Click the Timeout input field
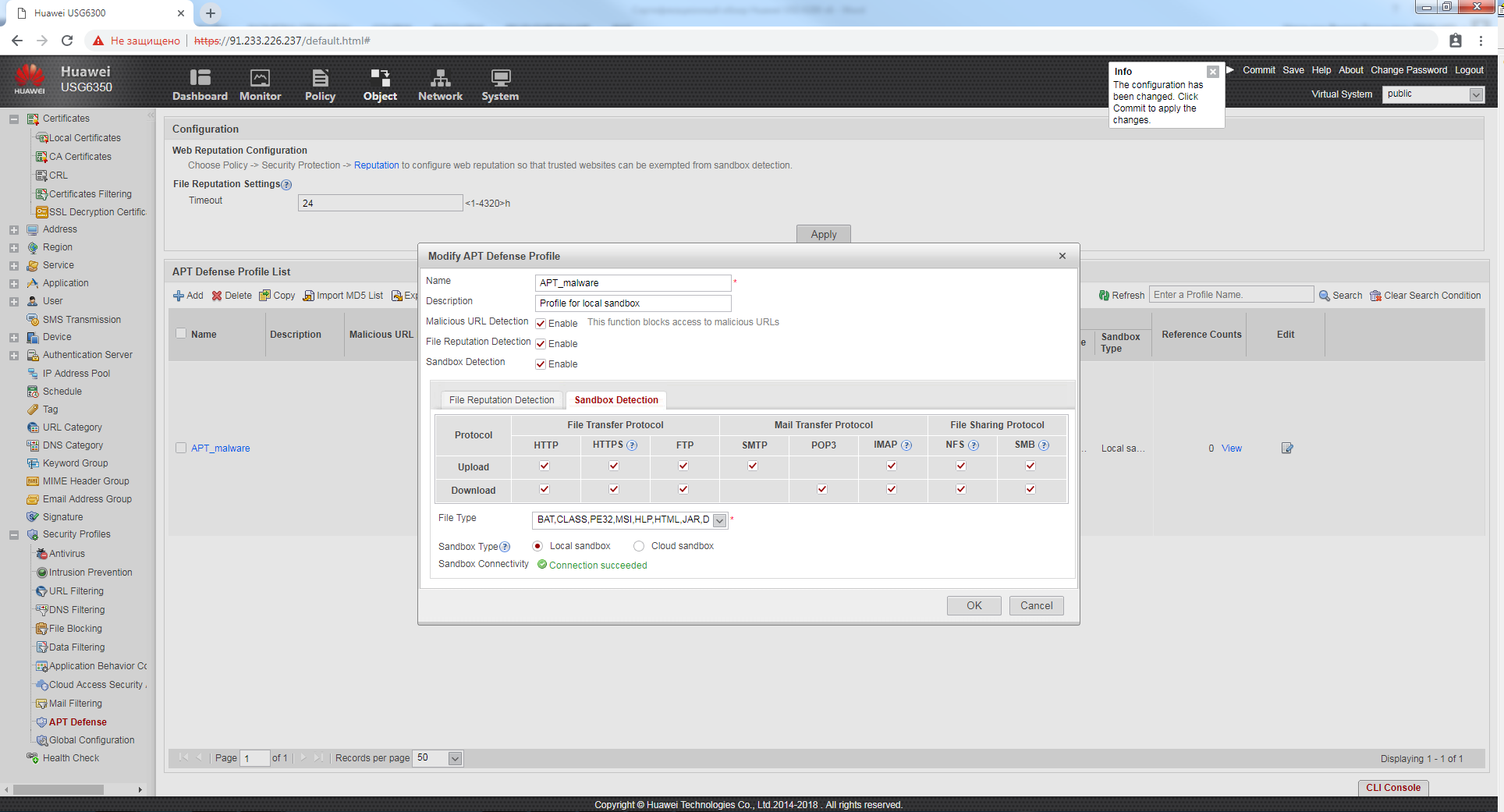This screenshot has height=812, width=1504. pyautogui.click(x=380, y=203)
